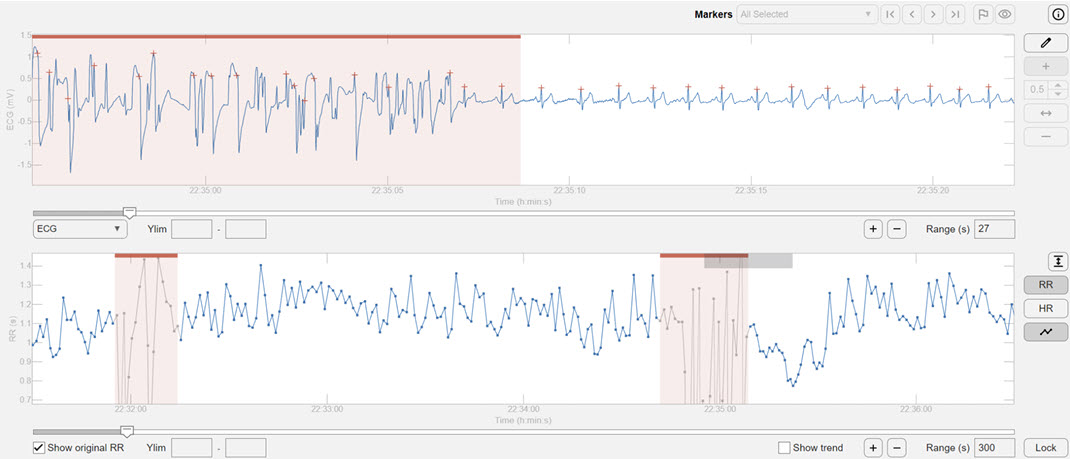
Task: Activate the pencil edit tool
Action: [x=1047, y=43]
